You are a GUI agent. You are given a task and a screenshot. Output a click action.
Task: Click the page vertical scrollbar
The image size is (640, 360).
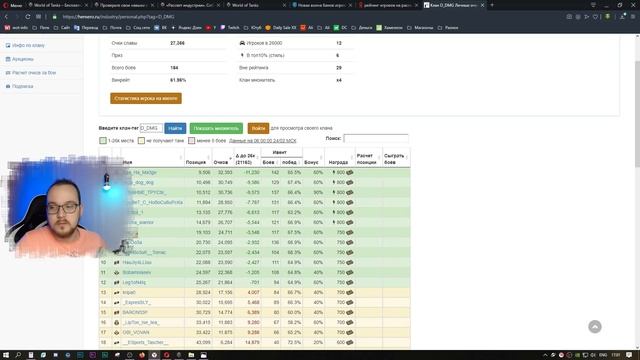pyautogui.click(x=637, y=114)
